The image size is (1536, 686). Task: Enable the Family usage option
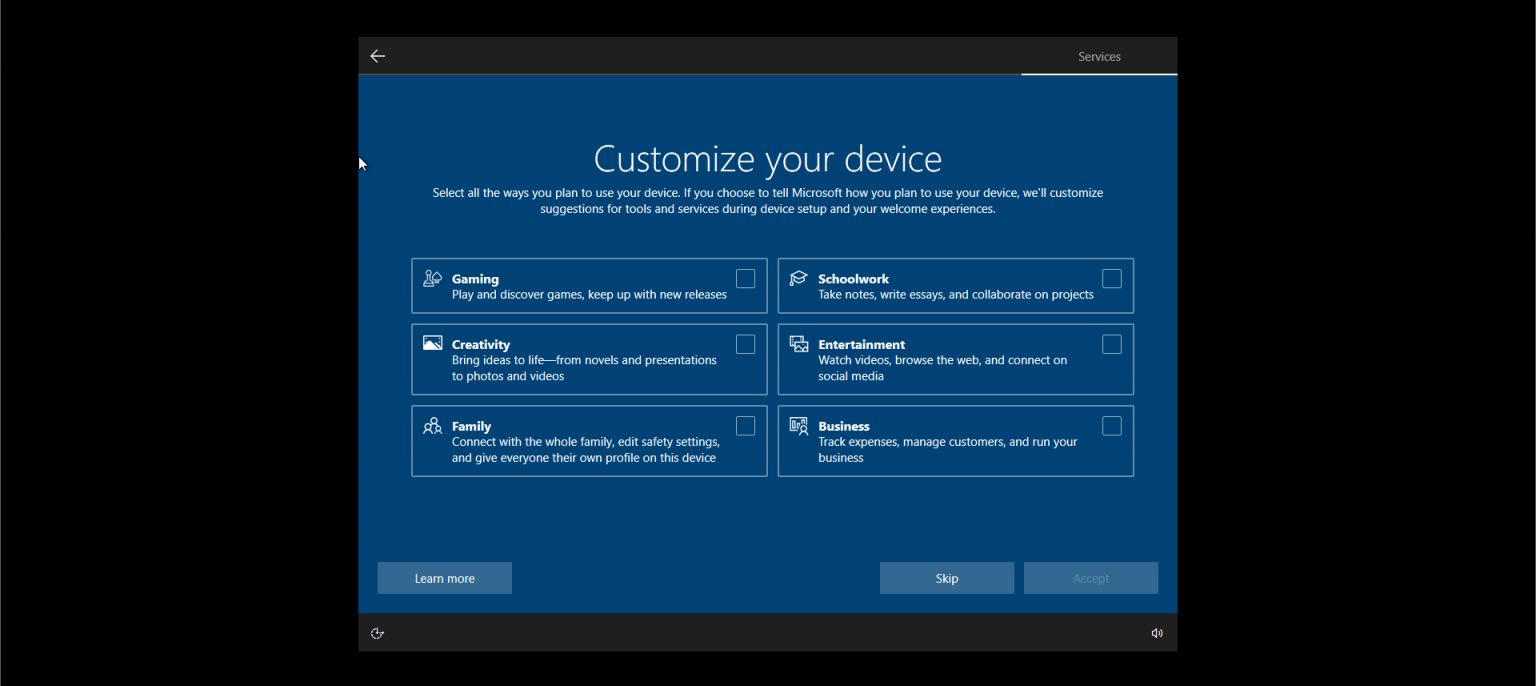(x=745, y=425)
